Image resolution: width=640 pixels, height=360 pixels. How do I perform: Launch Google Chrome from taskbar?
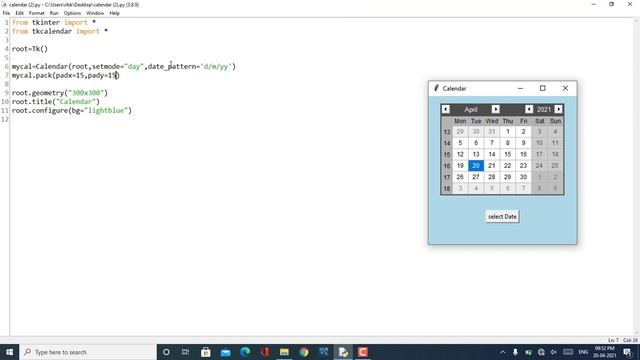(304, 352)
